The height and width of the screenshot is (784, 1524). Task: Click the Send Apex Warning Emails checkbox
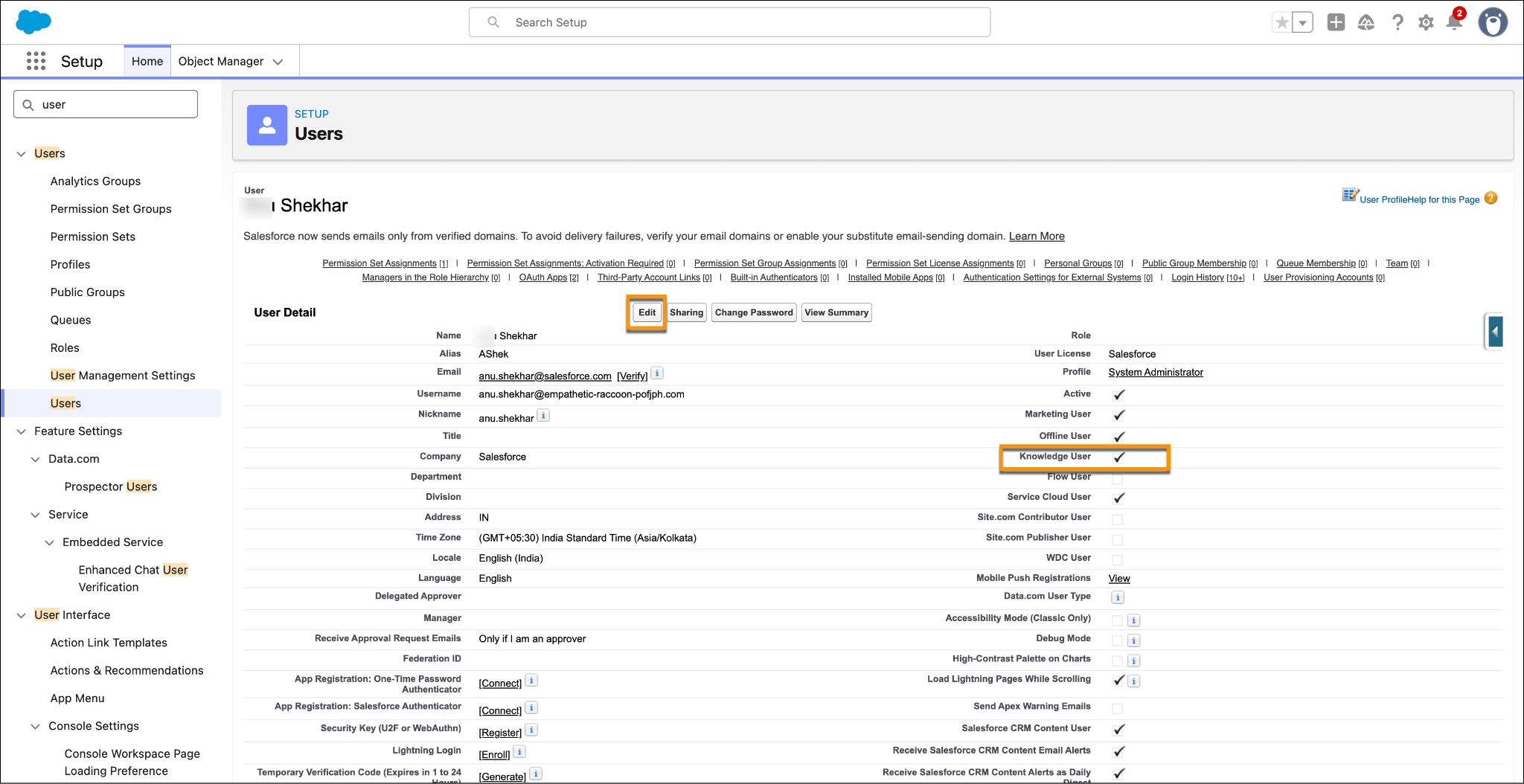click(x=1117, y=708)
